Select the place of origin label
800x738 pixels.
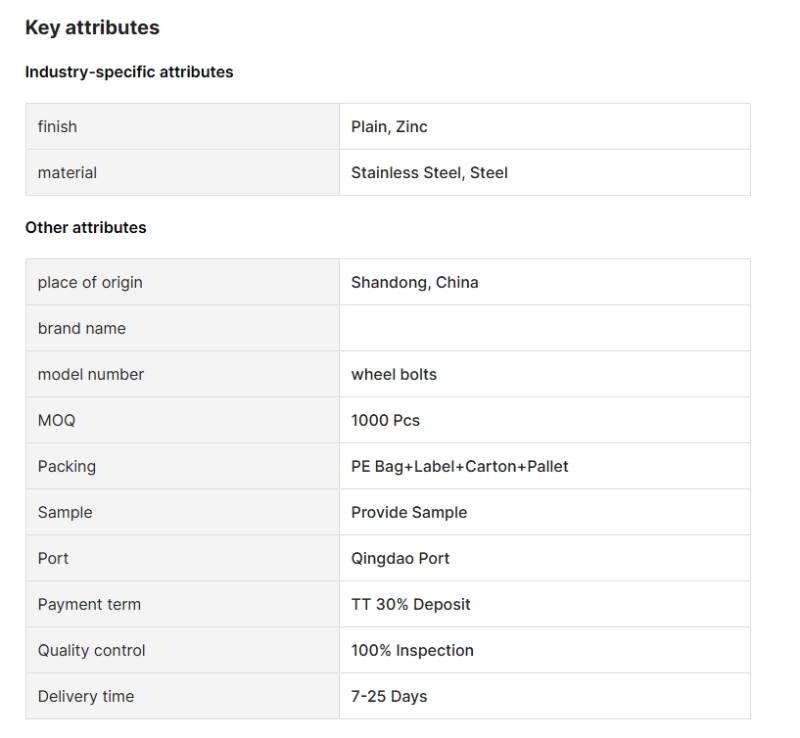90,283
